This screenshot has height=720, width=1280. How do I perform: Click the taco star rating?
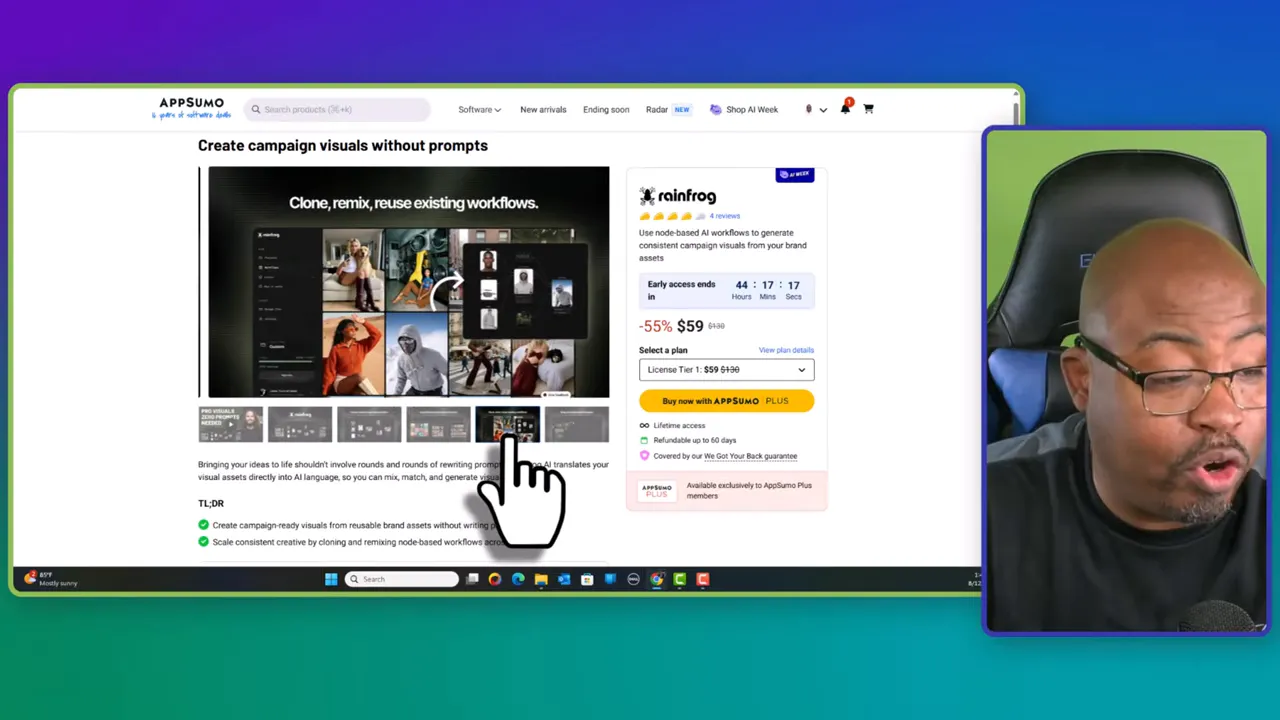coord(672,216)
